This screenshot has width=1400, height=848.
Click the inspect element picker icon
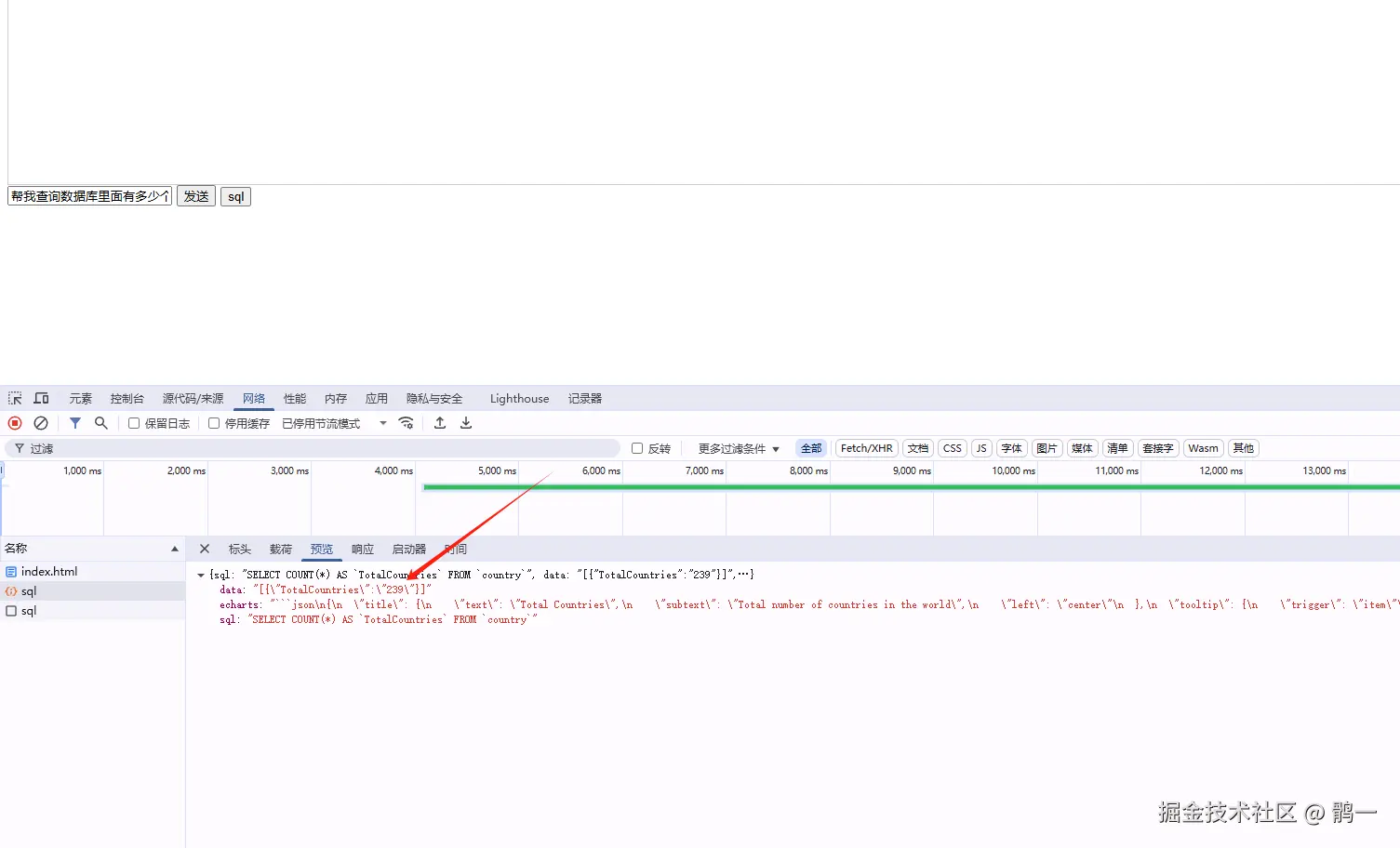[15, 398]
